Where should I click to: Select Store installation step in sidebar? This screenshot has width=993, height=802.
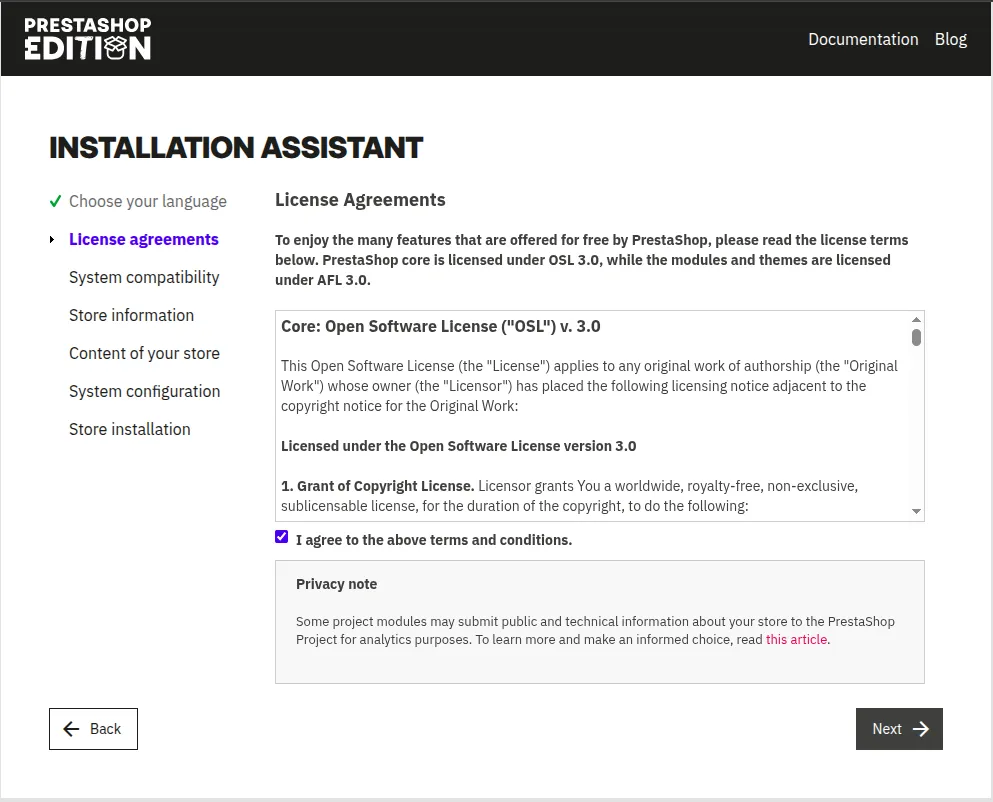coord(129,430)
